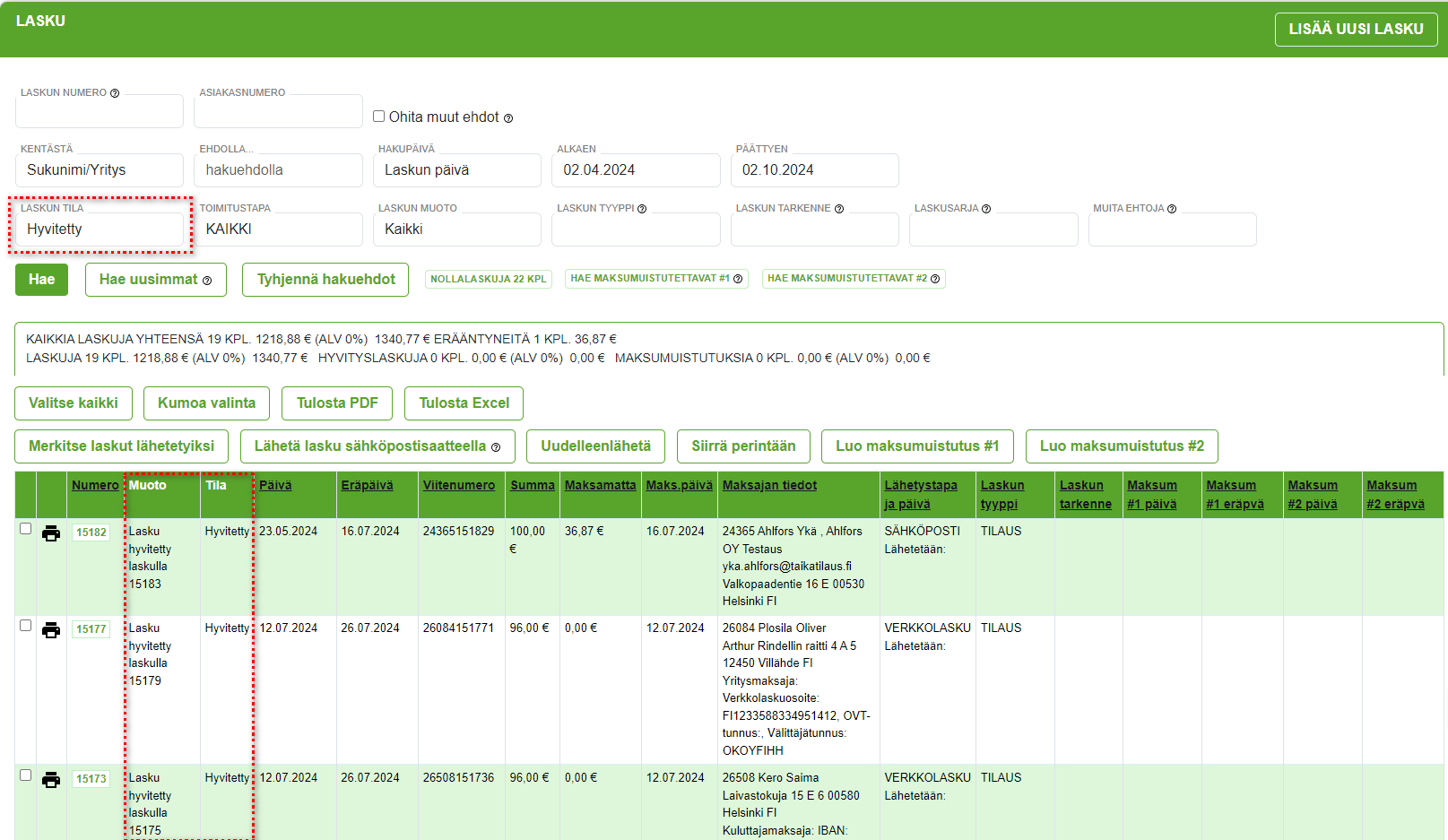Click Merkitse laskut lähetetyiksi button
This screenshot has width=1448, height=840.
(x=122, y=446)
